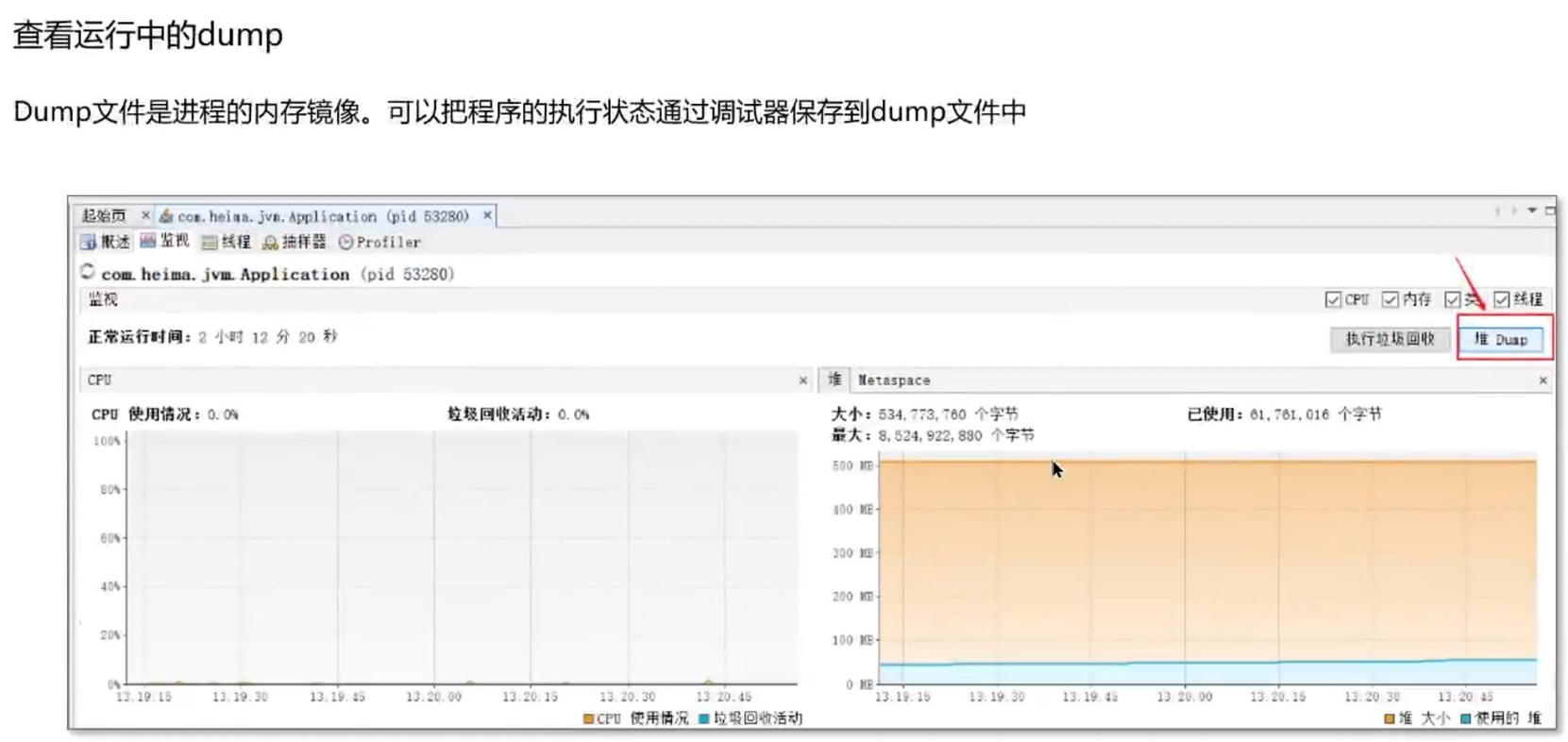Click the 500 MB axis label
The width and height of the screenshot is (1568, 742).
(853, 465)
